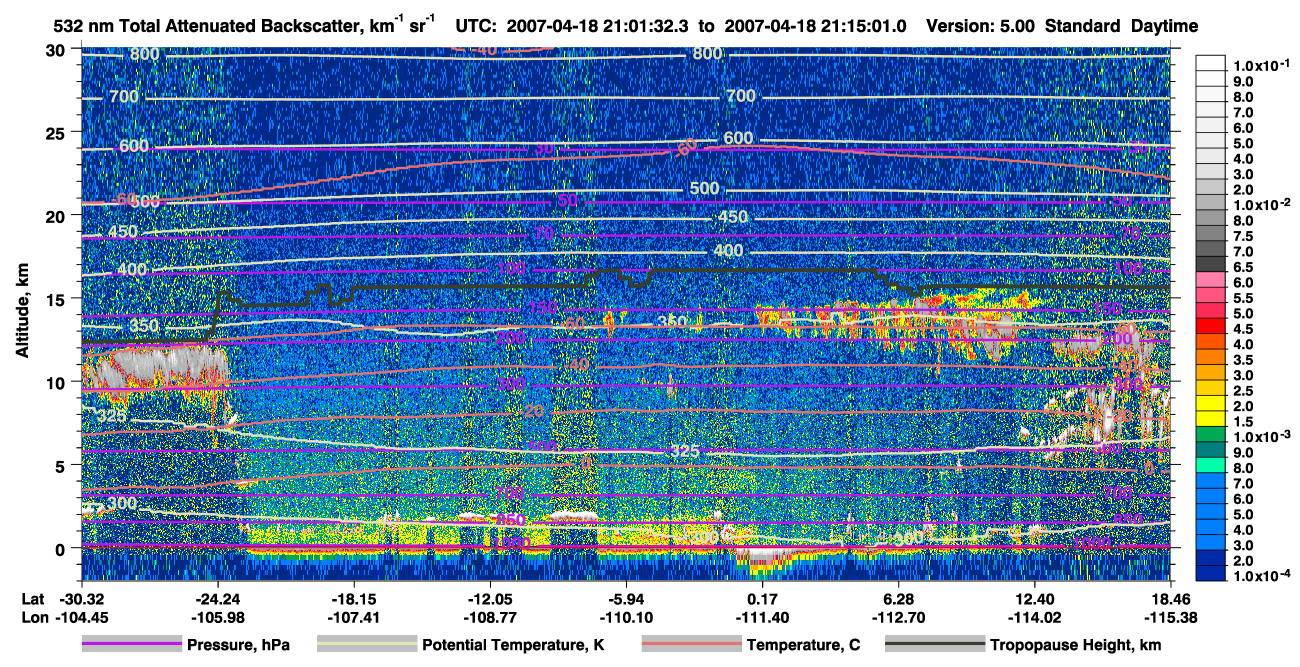Click the 'Potential Temperature, K' legend label
This screenshot has height=667, width=1300.
514,646
